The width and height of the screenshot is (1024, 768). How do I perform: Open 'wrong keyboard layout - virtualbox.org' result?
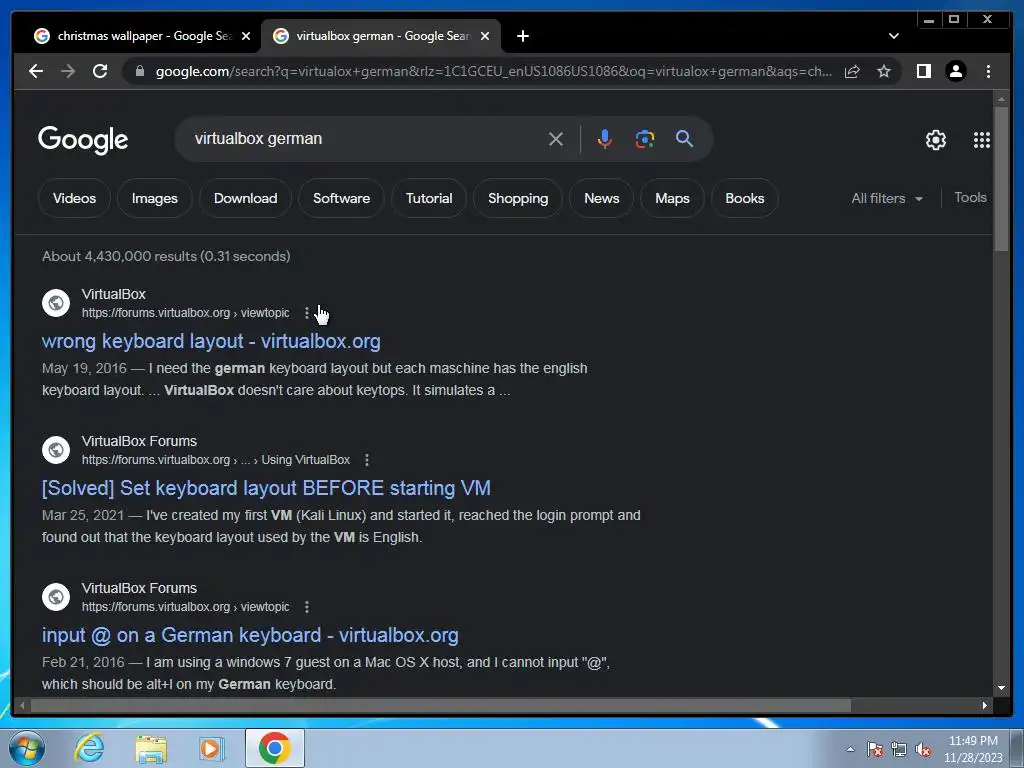tap(211, 341)
